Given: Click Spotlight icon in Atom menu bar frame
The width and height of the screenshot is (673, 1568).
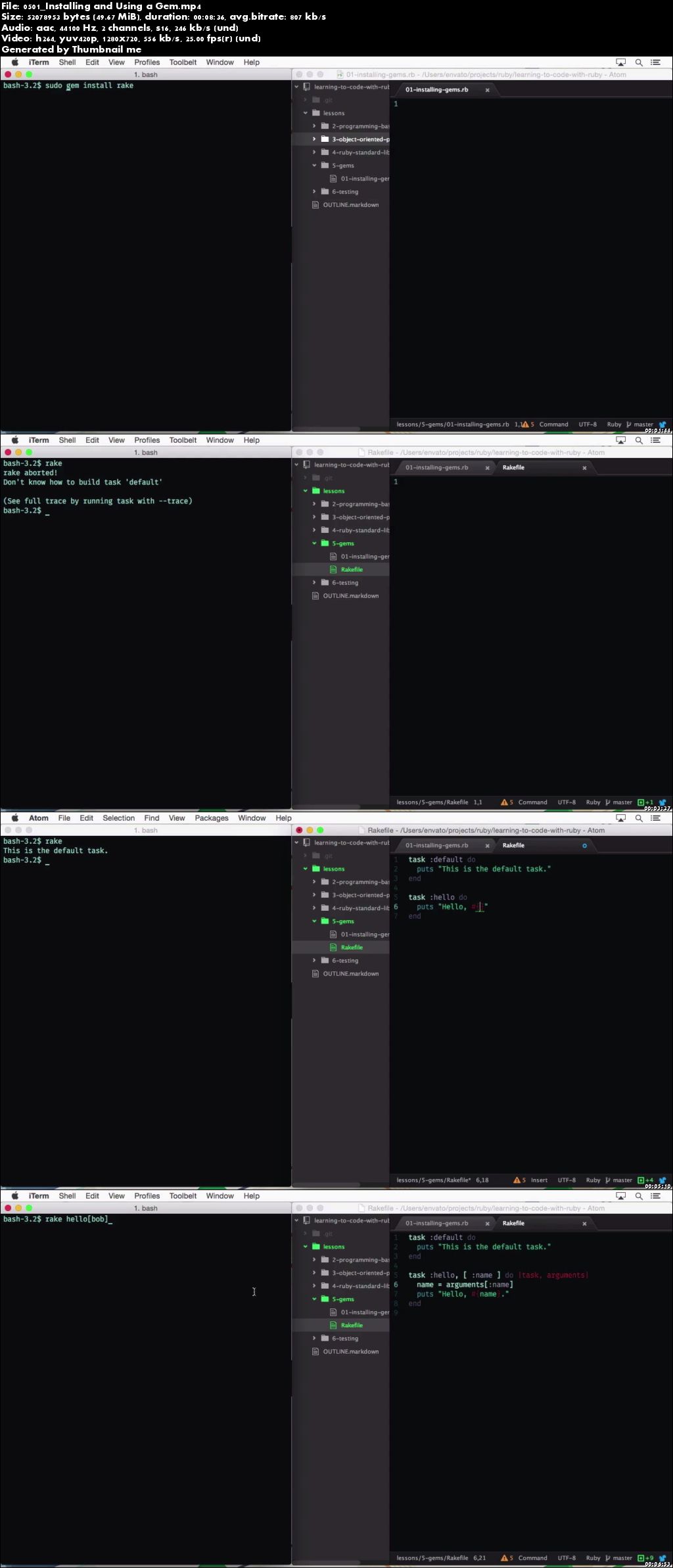Looking at the screenshot, I should coord(639,818).
